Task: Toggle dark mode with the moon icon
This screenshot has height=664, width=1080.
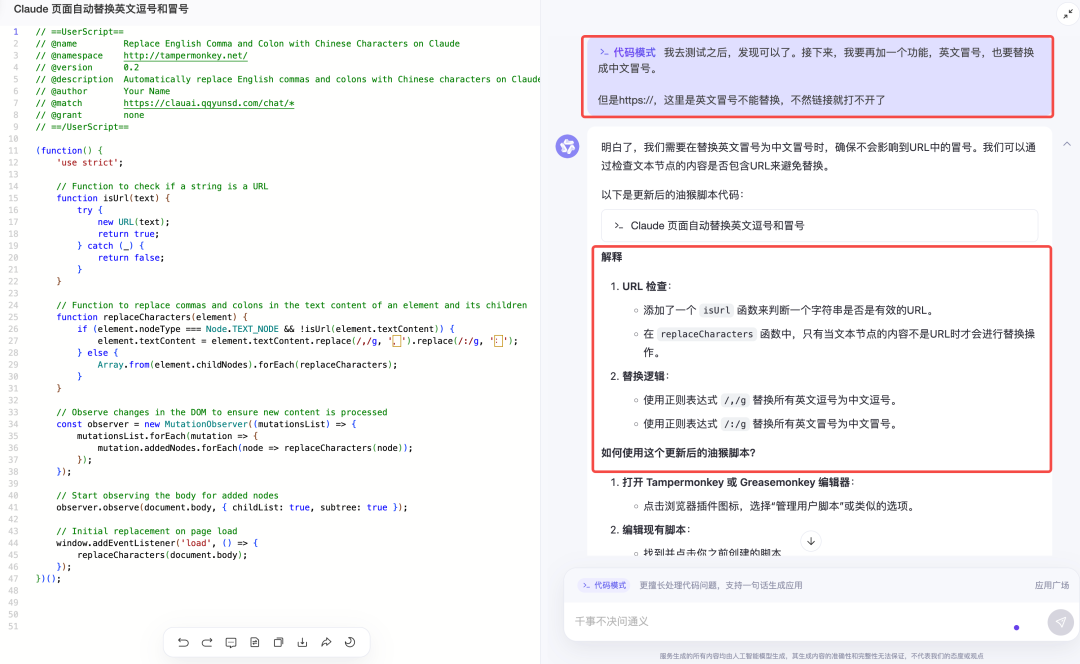Action: 350,642
